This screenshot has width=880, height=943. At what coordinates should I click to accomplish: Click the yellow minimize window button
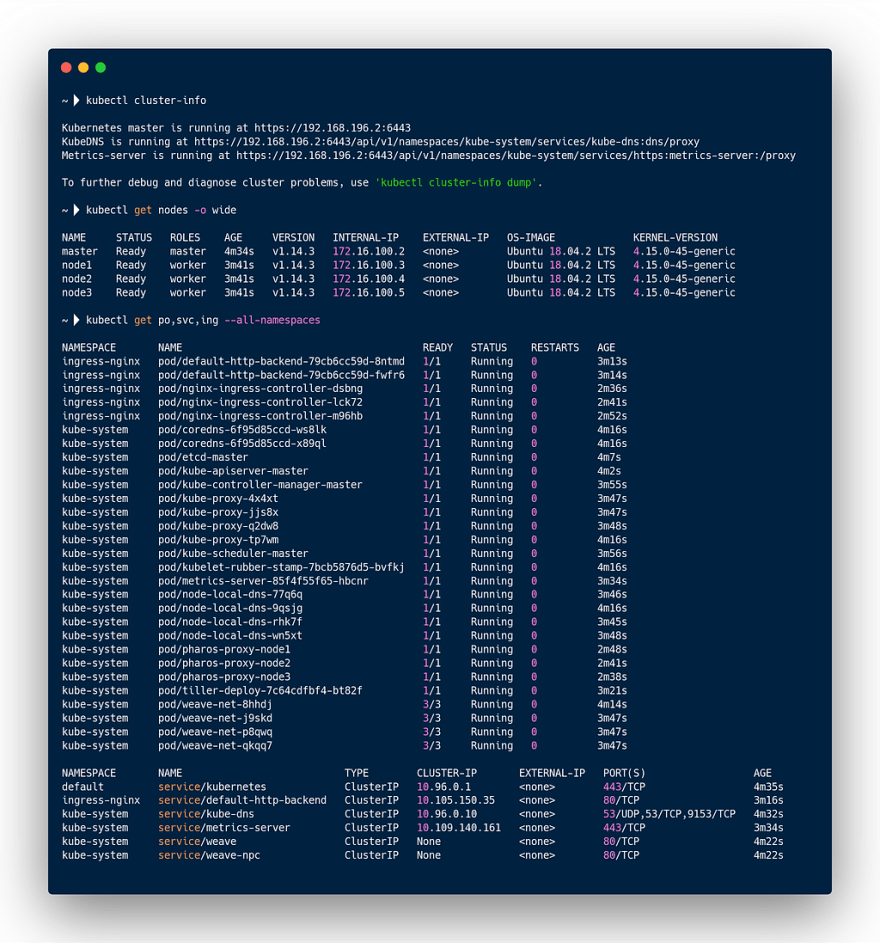pyautogui.click(x=84, y=67)
